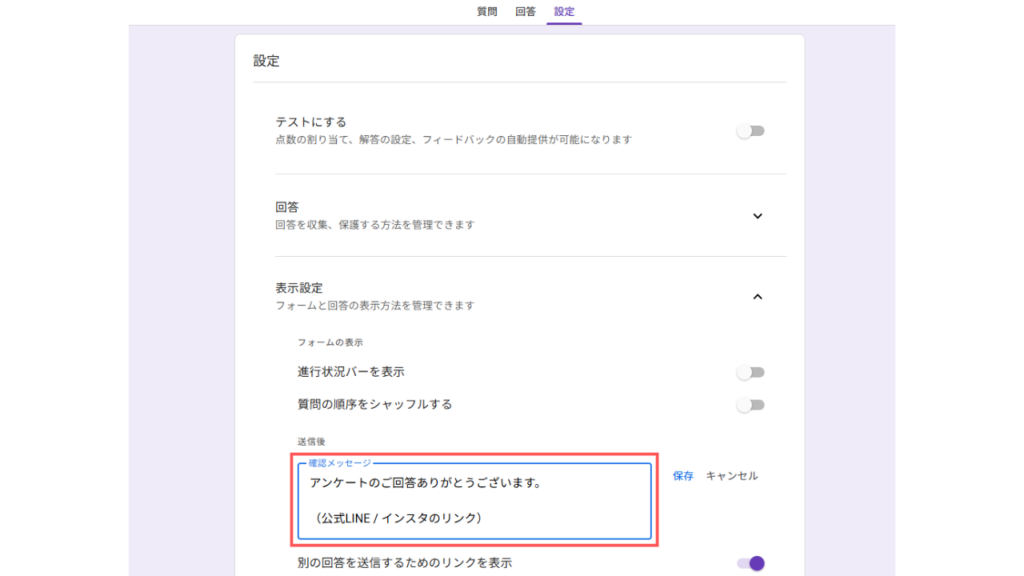Enable the 進行状況バーを表示 switch
This screenshot has width=1024, height=576.
[x=750, y=372]
